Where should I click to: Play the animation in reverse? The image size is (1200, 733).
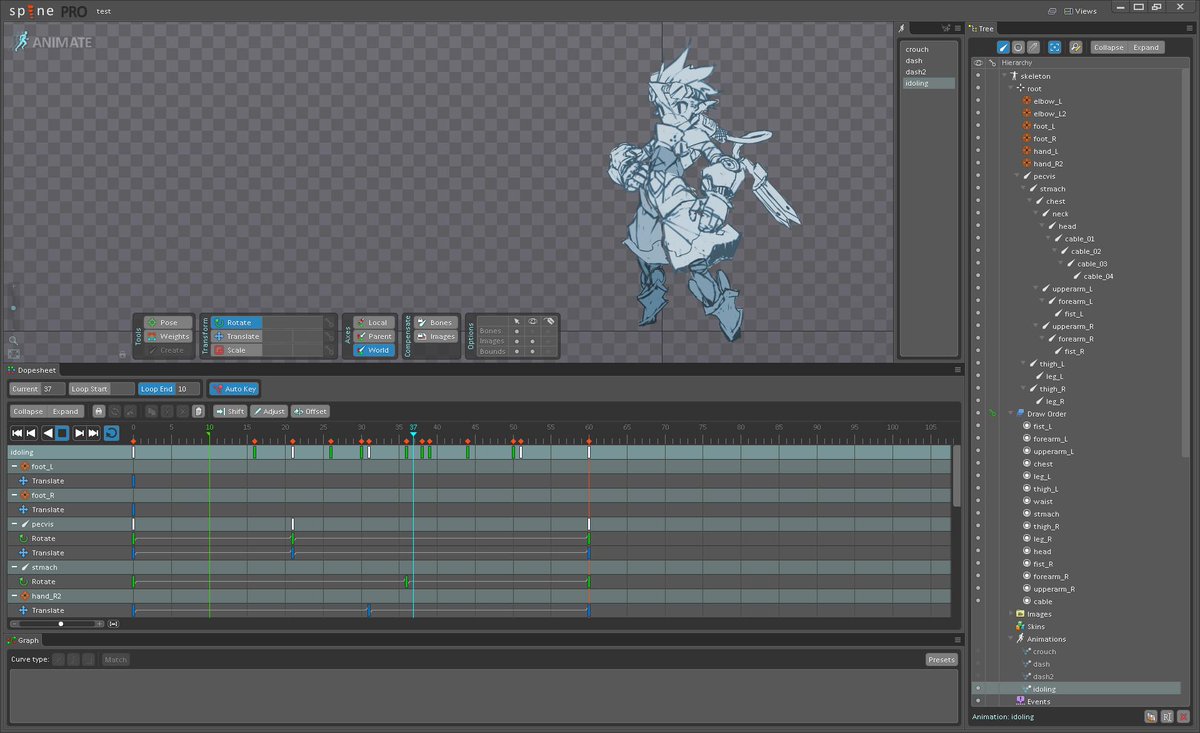click(x=47, y=433)
